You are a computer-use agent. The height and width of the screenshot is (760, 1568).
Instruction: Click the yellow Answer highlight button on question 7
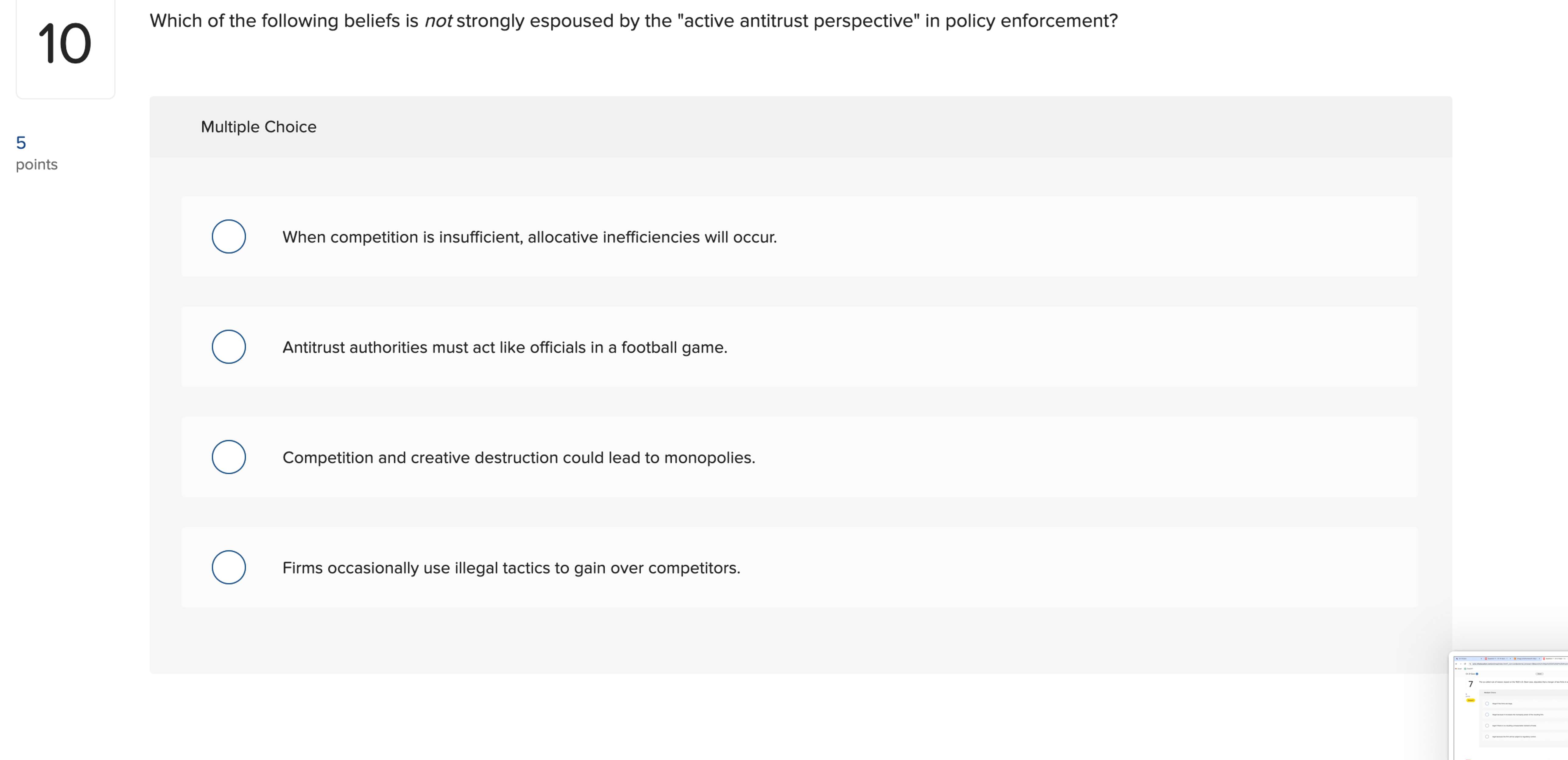(x=1471, y=700)
